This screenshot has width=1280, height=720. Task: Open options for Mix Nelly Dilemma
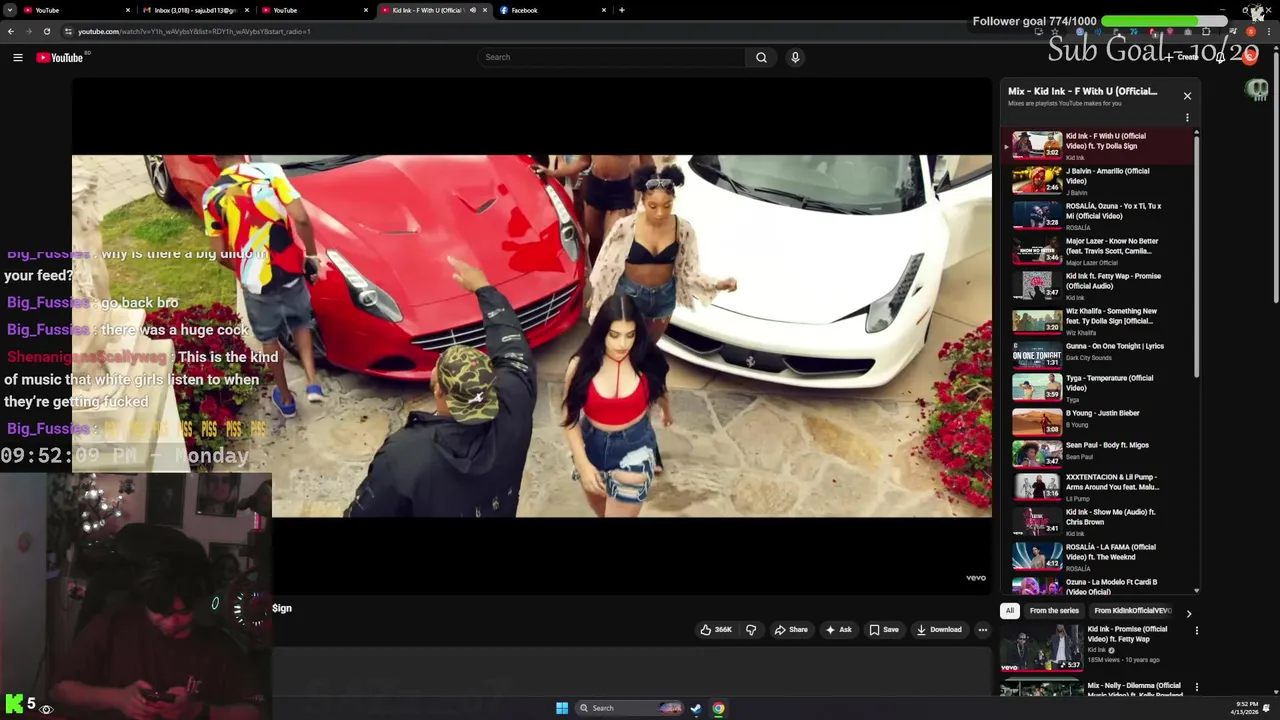[1196, 687]
